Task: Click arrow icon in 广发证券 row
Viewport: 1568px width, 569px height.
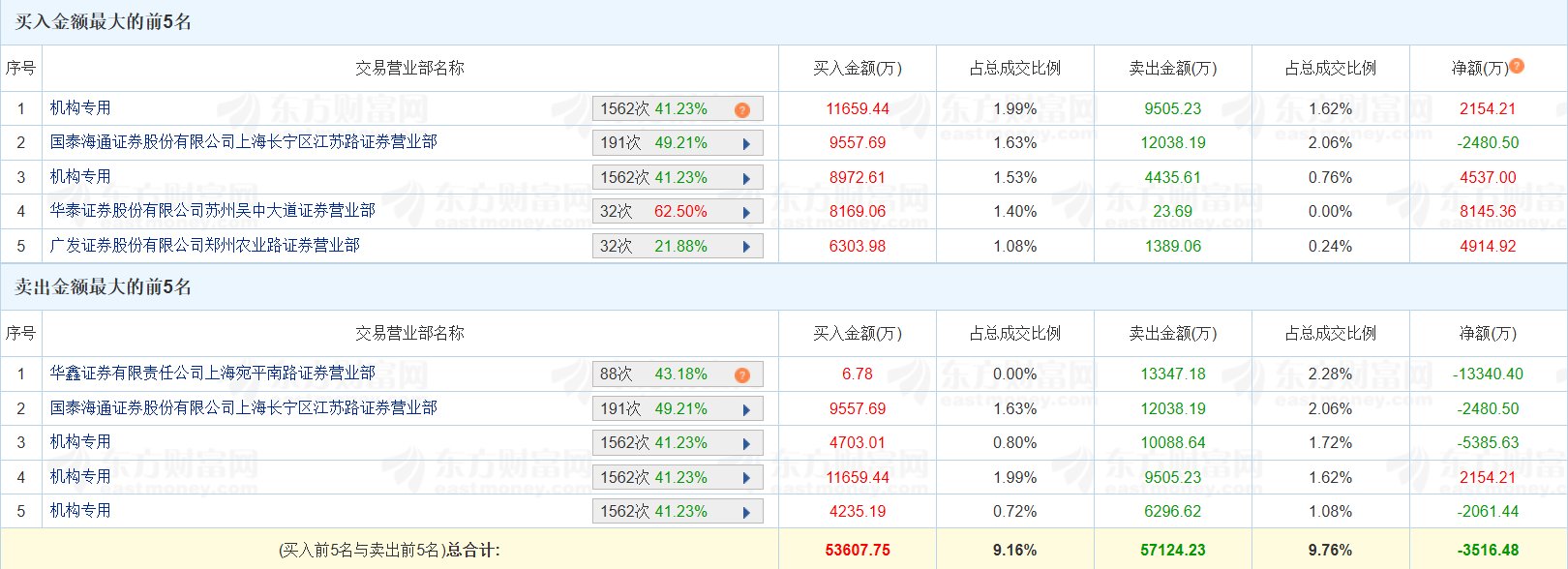Action: coord(746,247)
